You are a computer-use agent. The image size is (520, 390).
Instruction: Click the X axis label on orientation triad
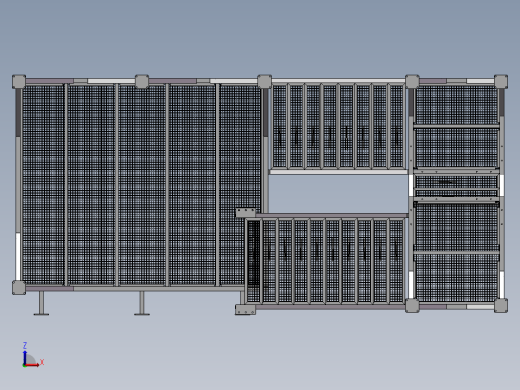click(42, 362)
